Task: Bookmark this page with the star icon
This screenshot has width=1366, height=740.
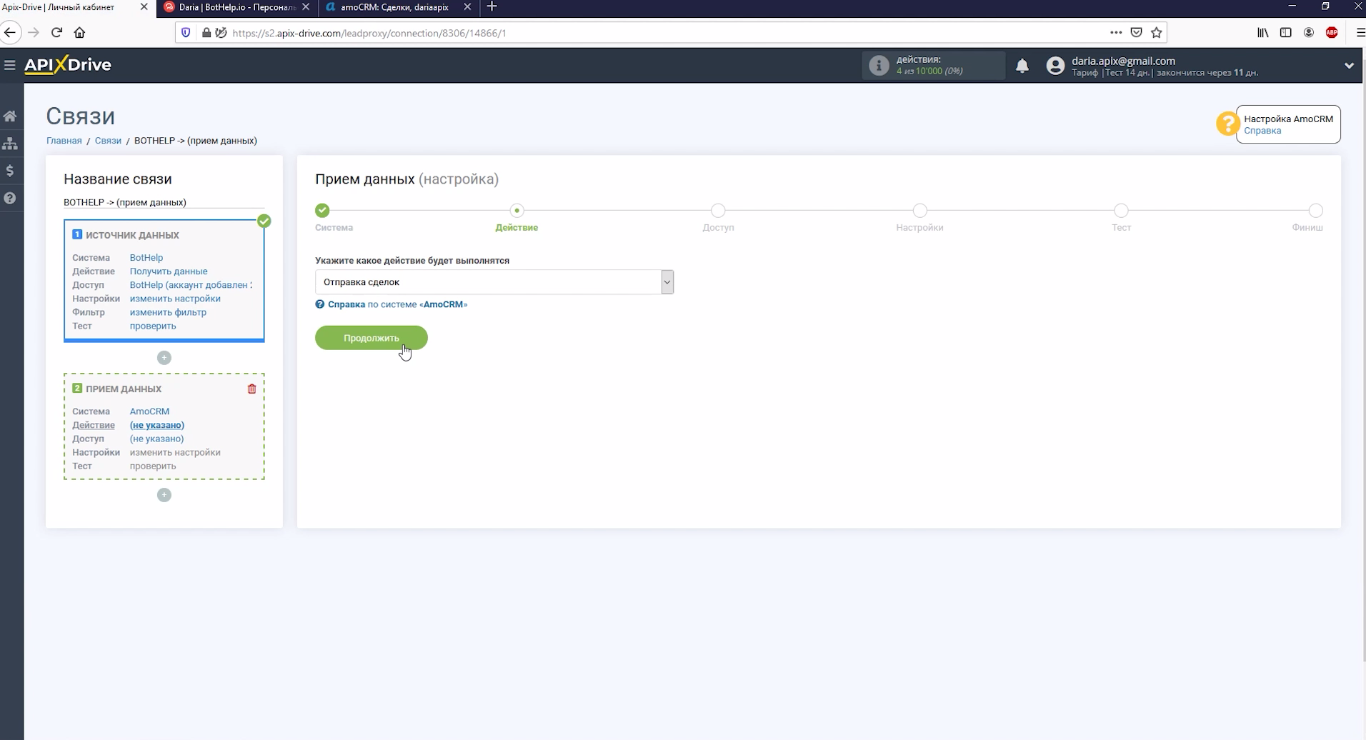Action: [x=1156, y=32]
